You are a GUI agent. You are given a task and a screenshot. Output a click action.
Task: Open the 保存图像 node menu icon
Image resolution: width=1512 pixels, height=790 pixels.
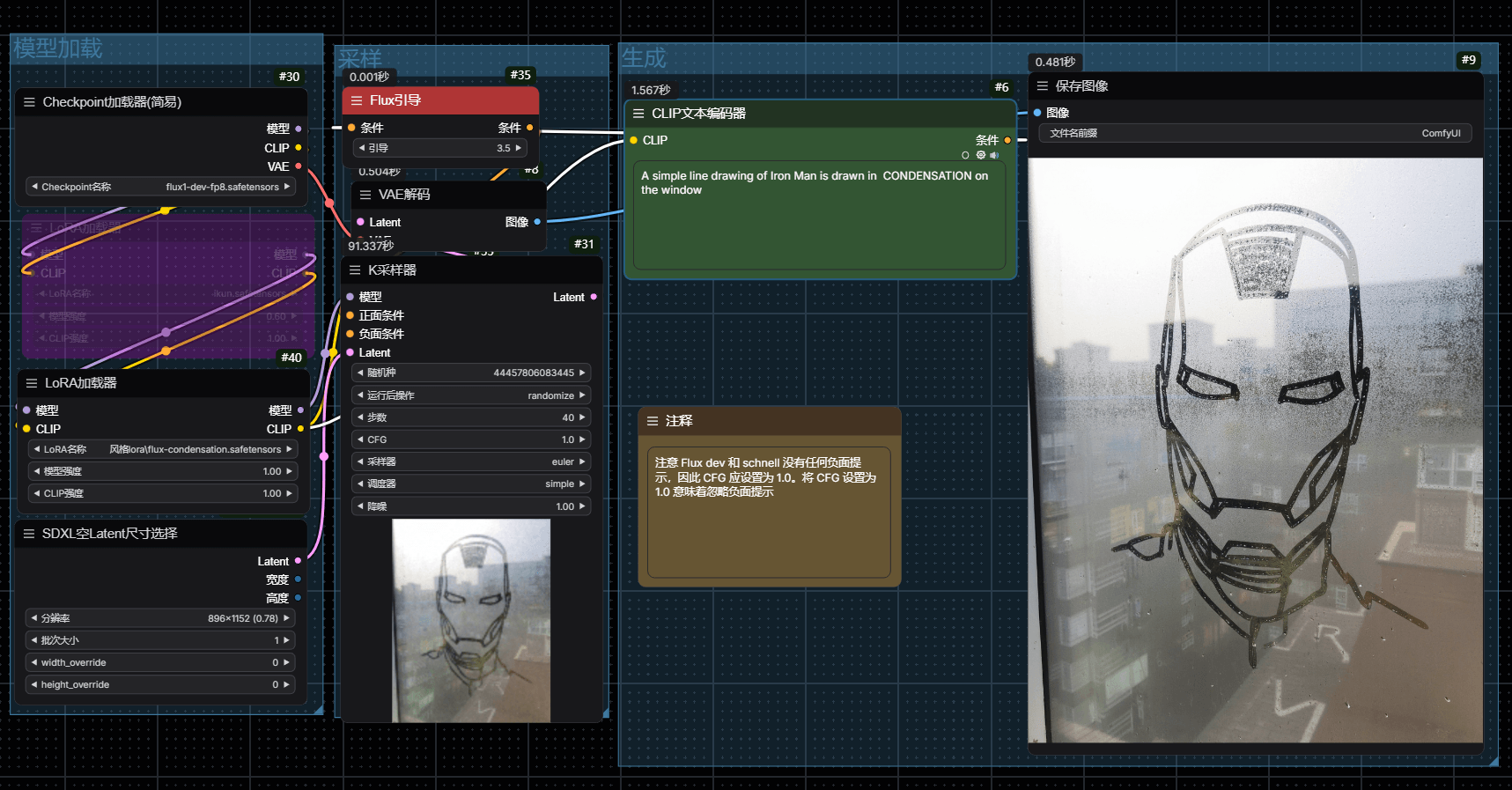(1043, 85)
